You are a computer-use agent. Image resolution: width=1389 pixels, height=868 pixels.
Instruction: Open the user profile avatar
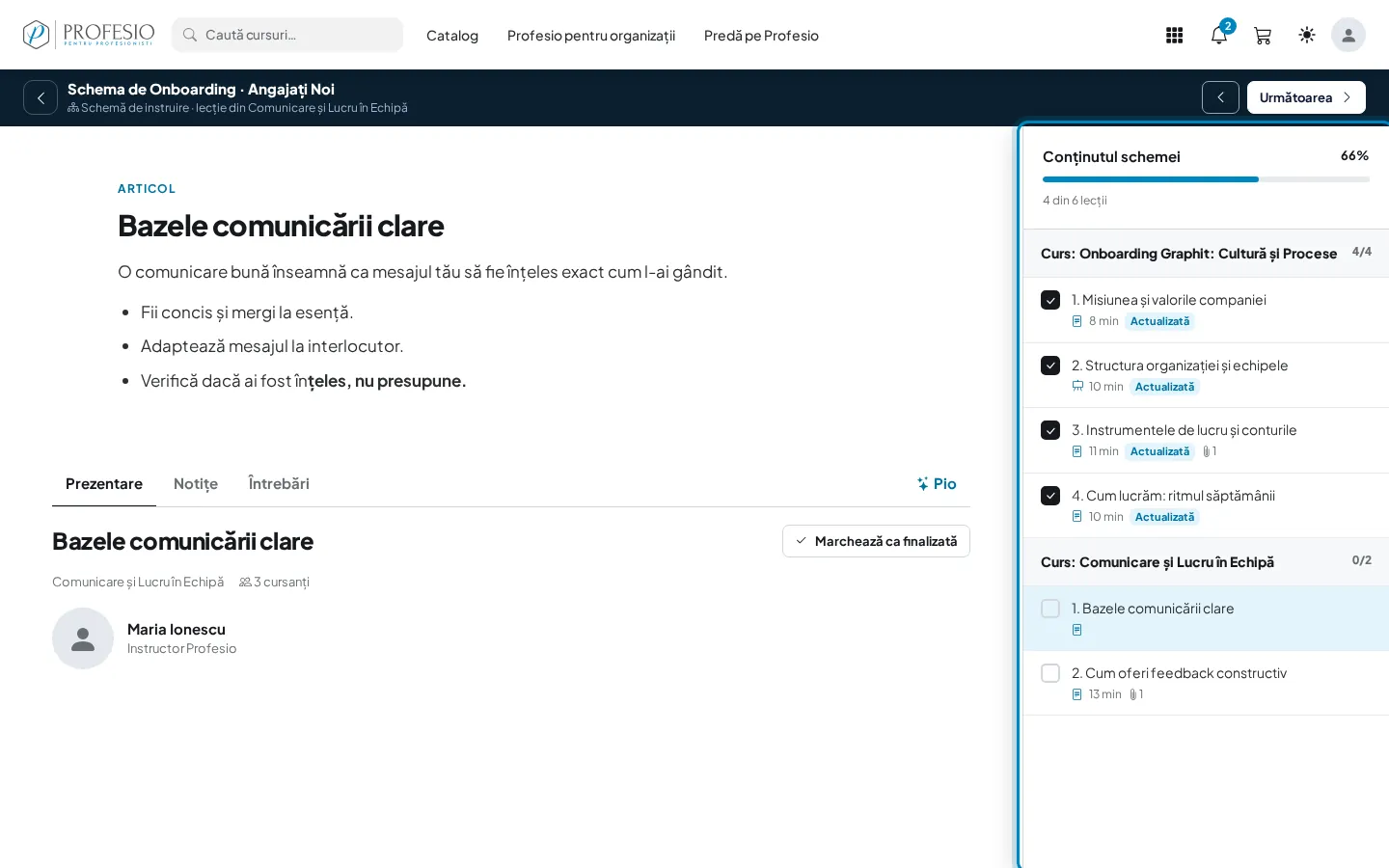(x=1348, y=36)
